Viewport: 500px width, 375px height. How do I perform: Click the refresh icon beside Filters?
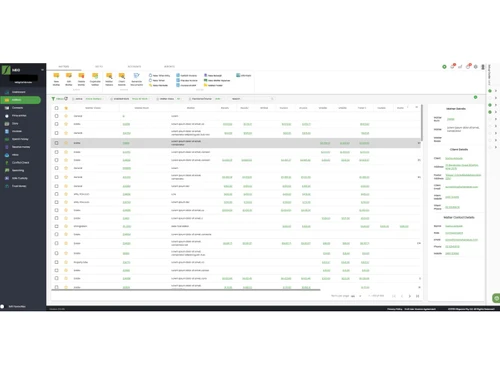point(66,99)
